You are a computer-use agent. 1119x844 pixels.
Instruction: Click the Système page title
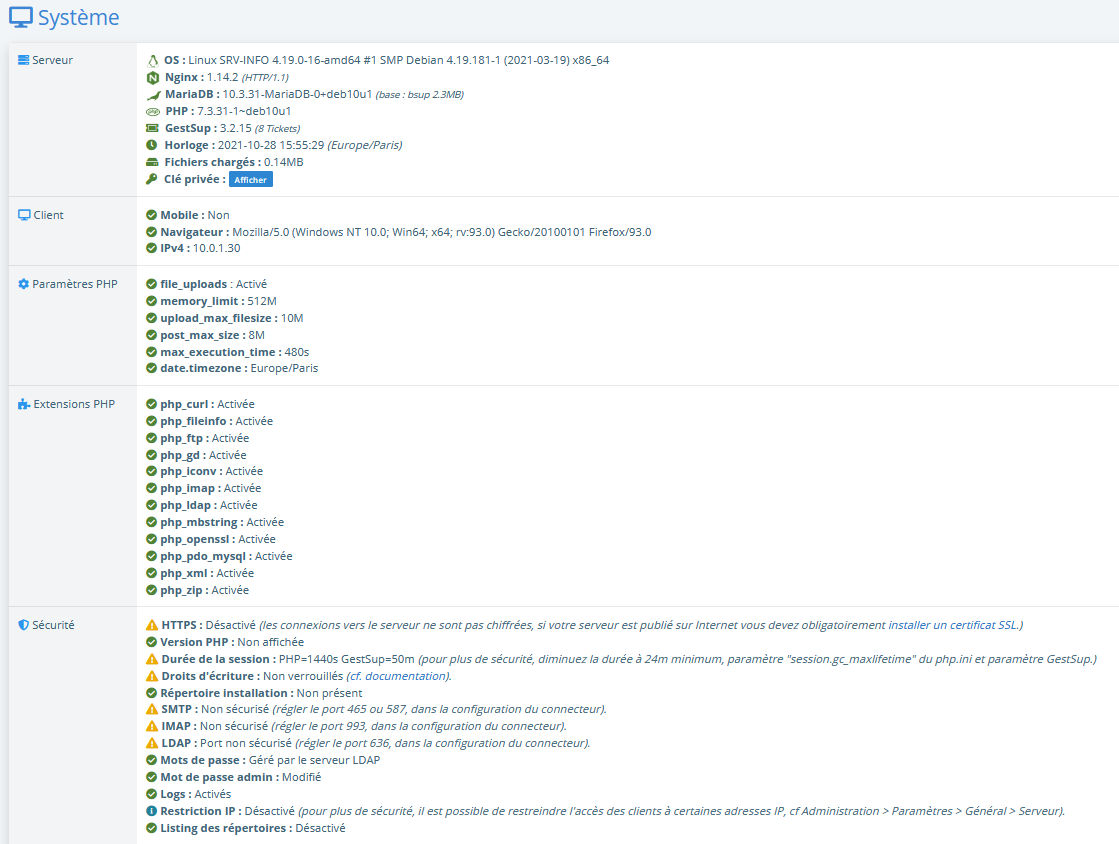(79, 17)
